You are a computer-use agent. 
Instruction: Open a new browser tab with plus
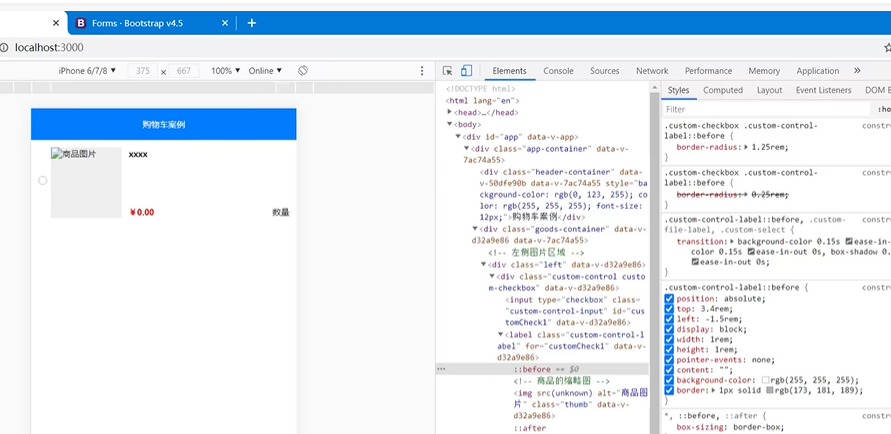click(x=252, y=23)
